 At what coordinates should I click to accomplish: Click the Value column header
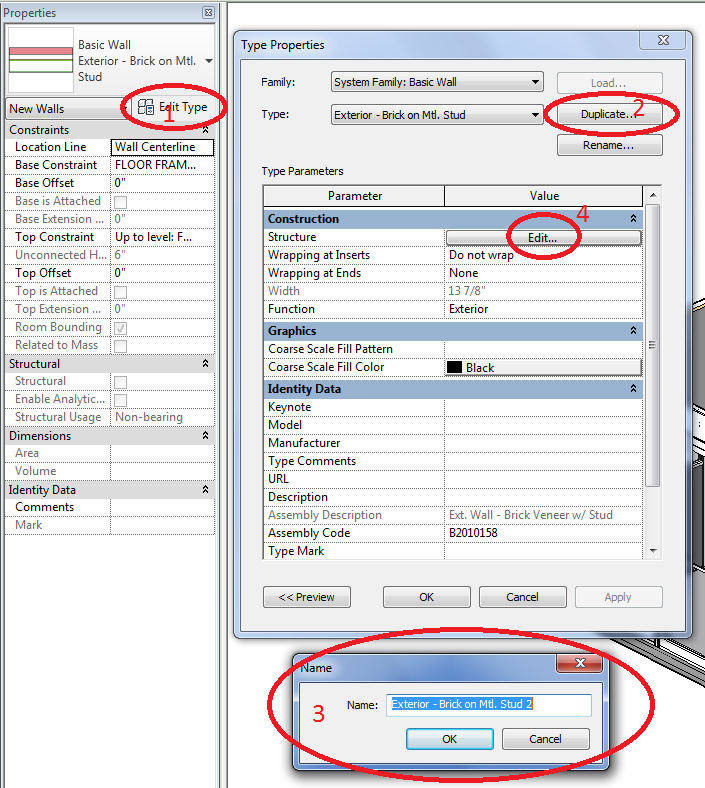click(x=544, y=196)
